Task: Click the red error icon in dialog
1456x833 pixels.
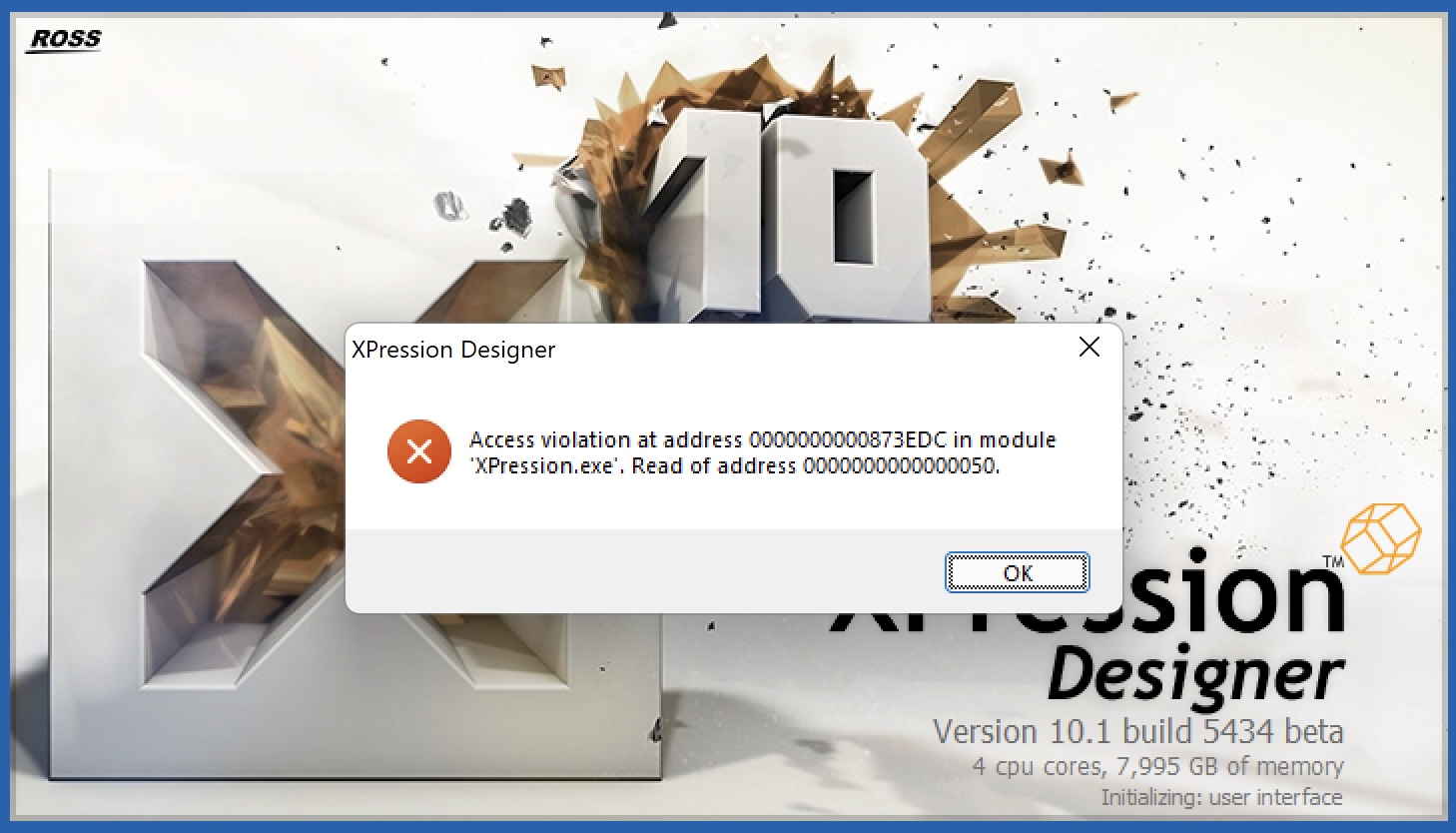Action: pos(419,451)
